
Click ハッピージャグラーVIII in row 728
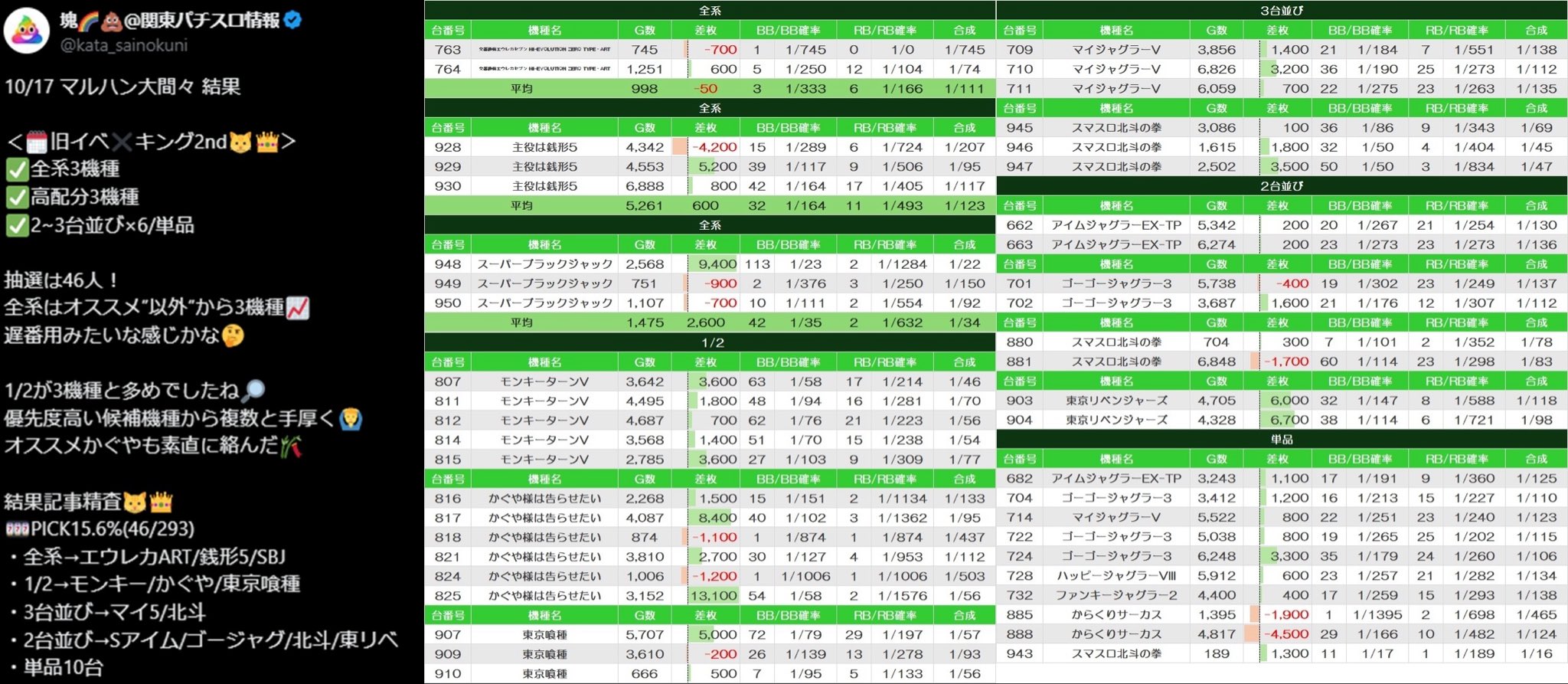[x=1116, y=576]
